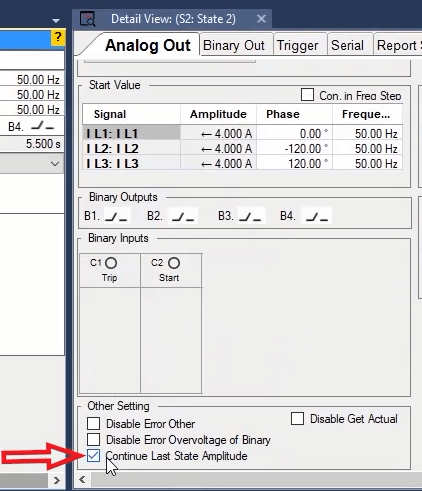
Task: Uncheck Continue Last State Amplitude
Action: click(93, 456)
